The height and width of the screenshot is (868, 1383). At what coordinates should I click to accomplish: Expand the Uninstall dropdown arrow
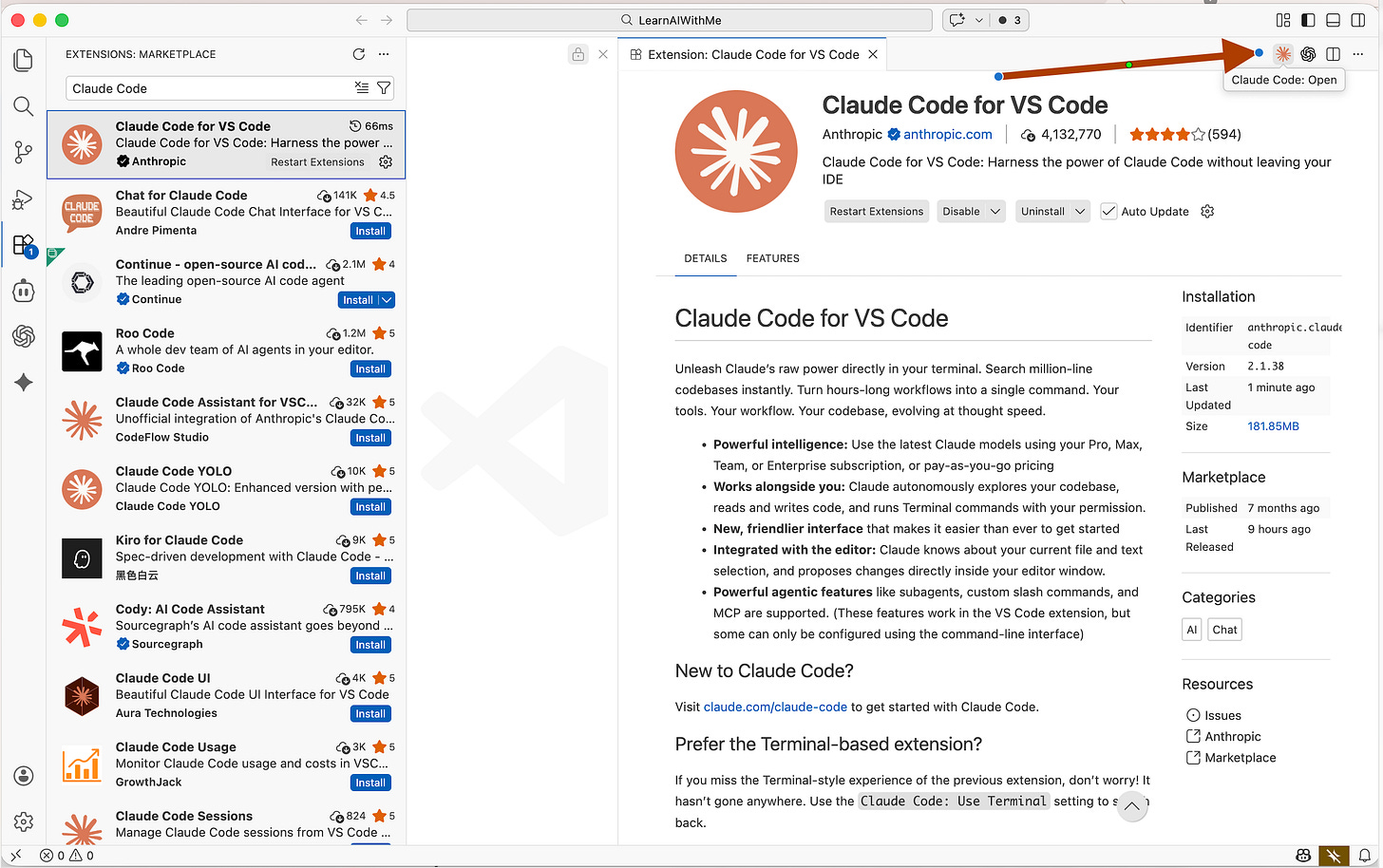pos(1080,211)
